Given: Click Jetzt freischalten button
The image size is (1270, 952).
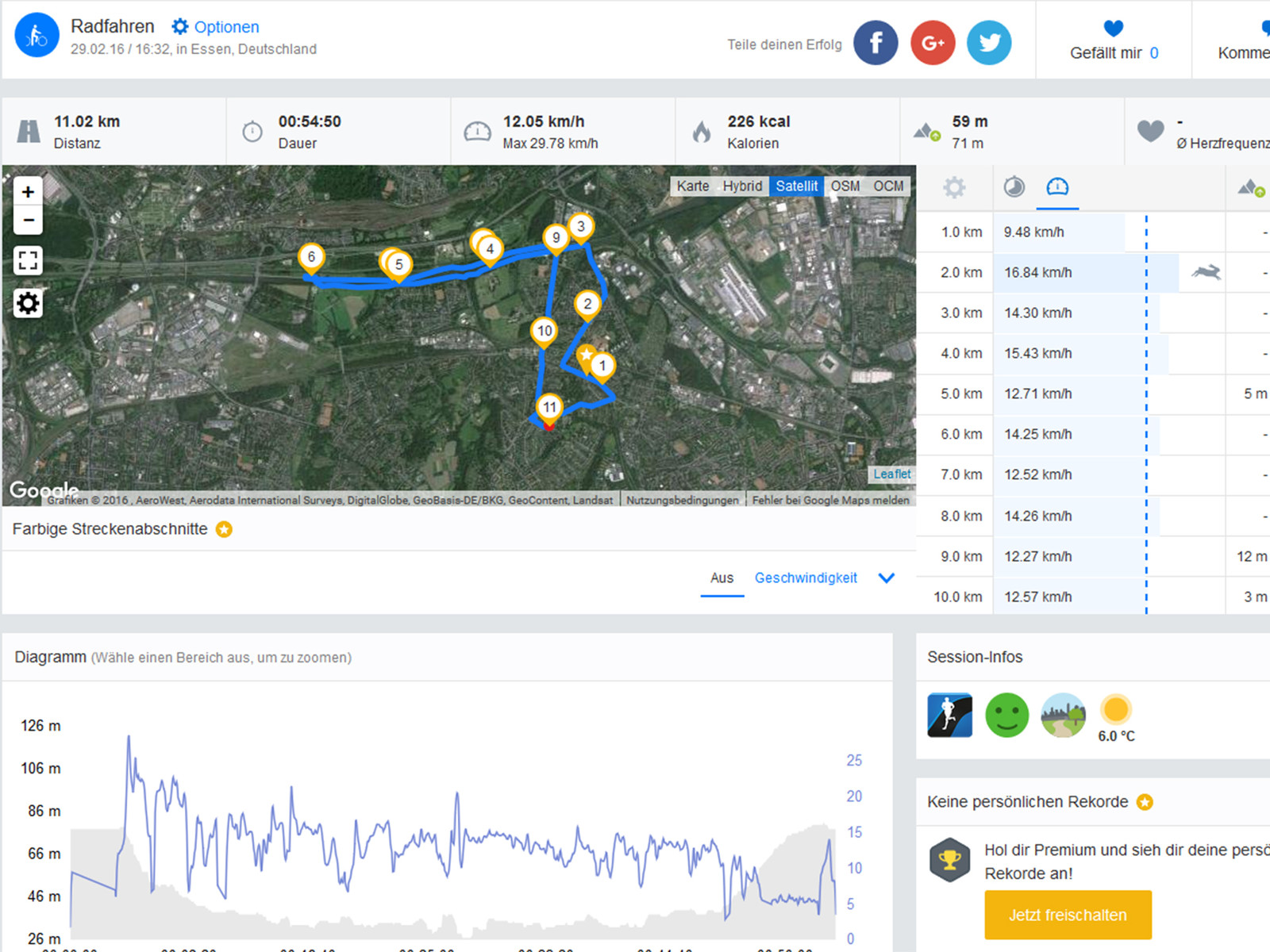Looking at the screenshot, I should [1068, 915].
